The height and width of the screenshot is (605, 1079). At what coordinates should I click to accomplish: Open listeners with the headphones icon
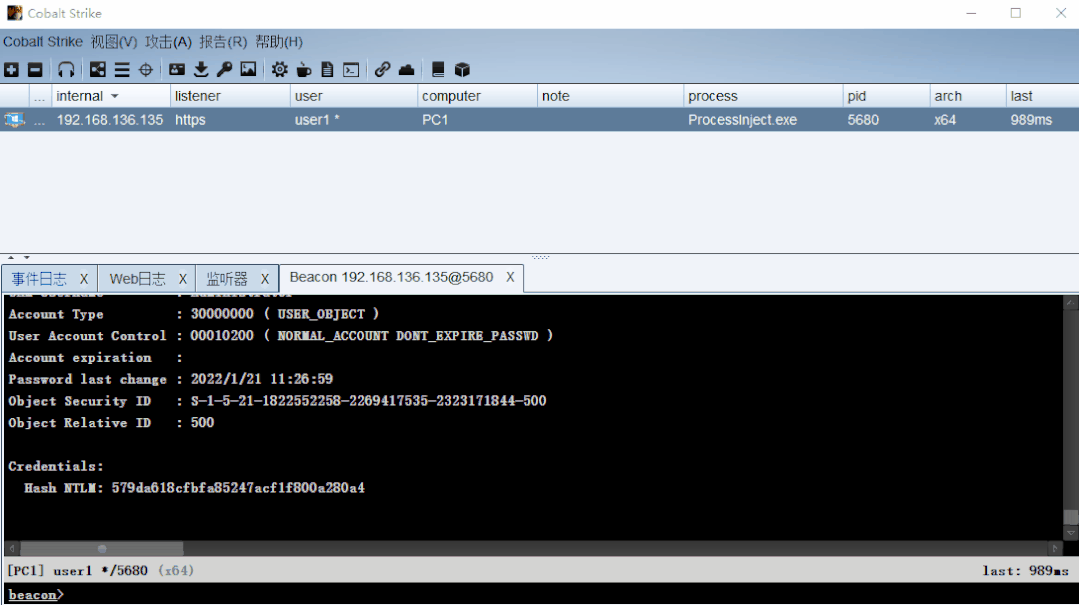66,70
